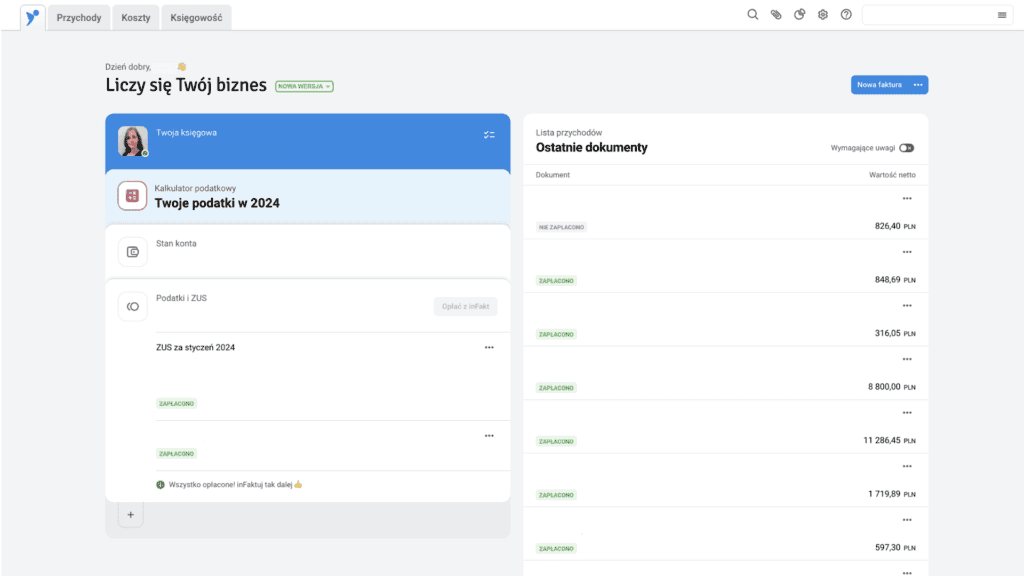The image size is (1024, 576).
Task: Click the 826,40 PLN amount
Action: pos(895,226)
